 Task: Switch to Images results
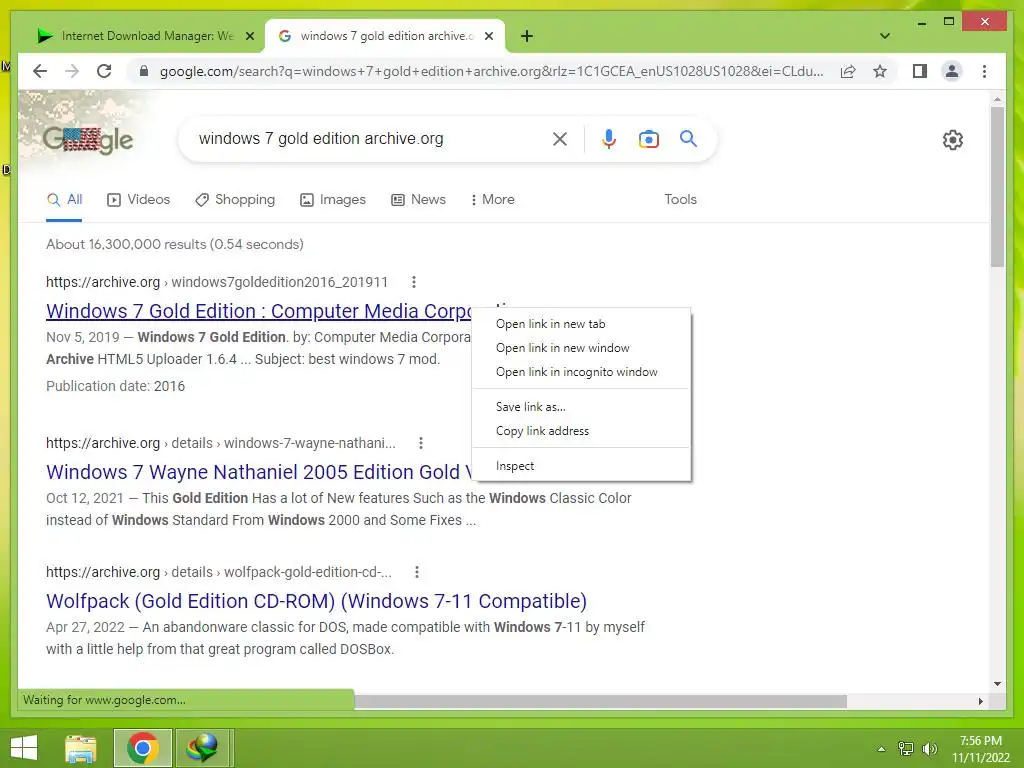[x=332, y=199]
